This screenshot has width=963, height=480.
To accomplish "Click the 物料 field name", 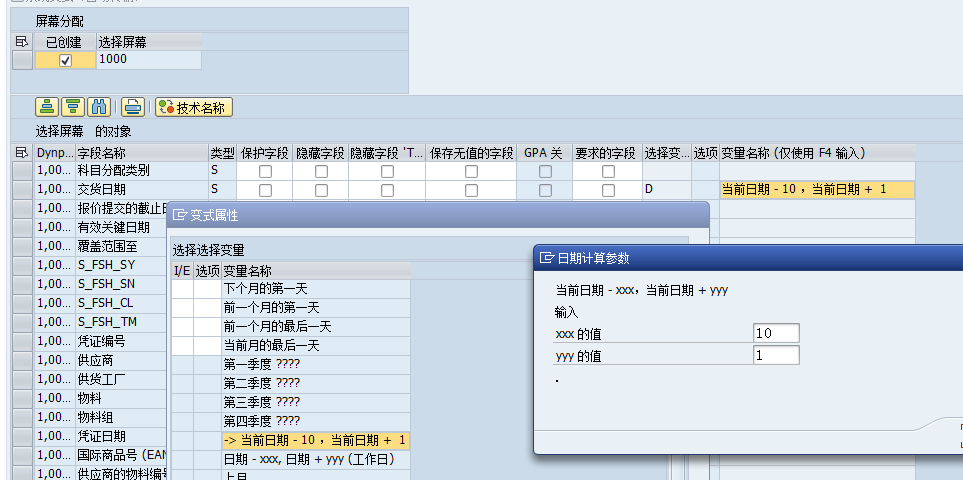I will point(90,398).
